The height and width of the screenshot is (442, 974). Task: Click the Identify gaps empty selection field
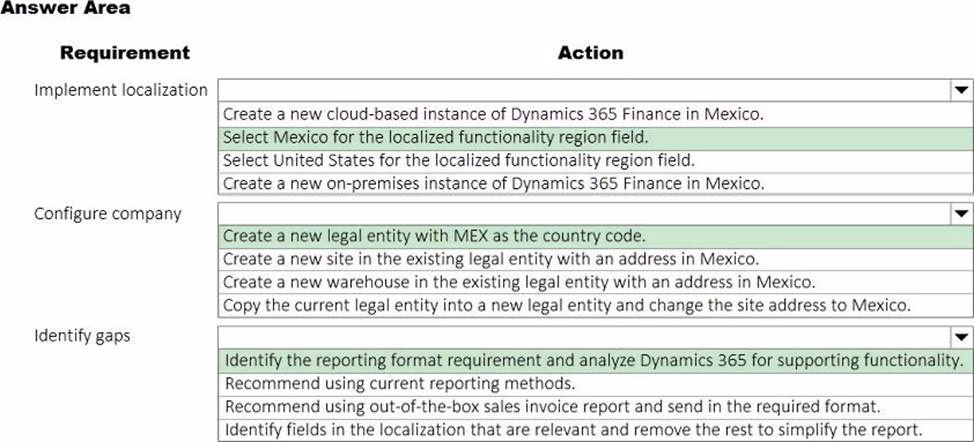(580, 337)
